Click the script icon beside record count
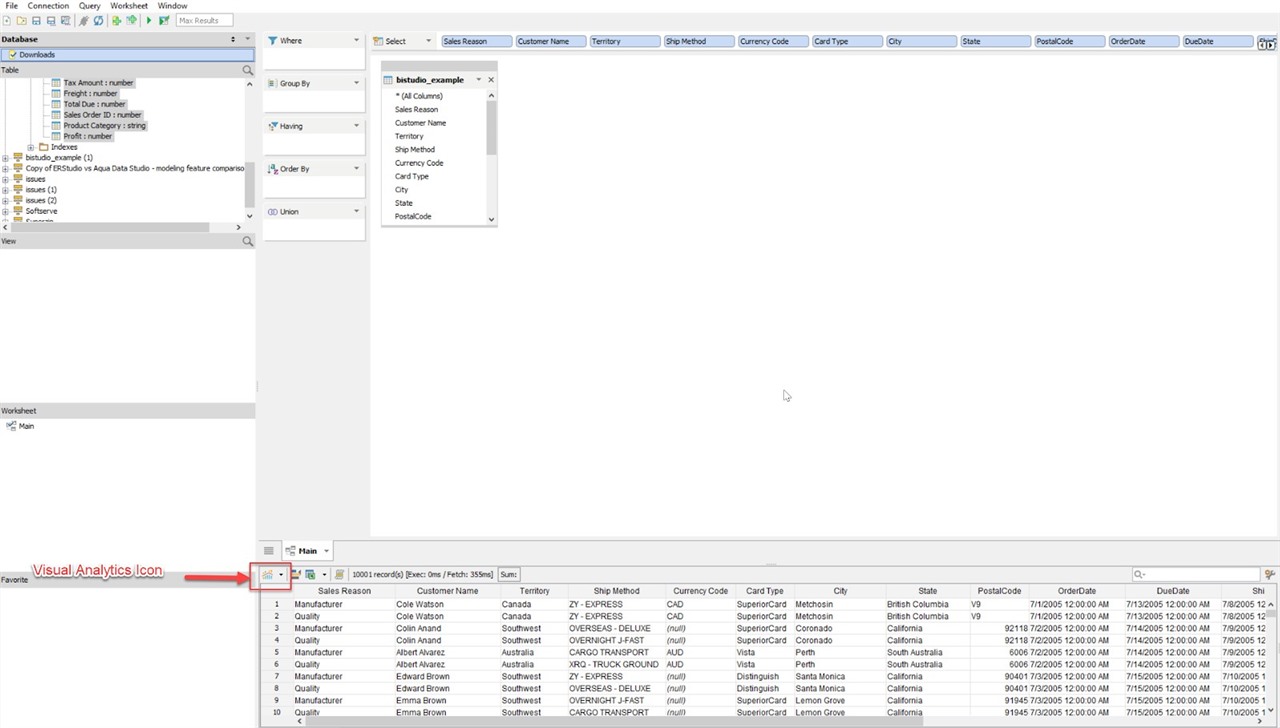The width and height of the screenshot is (1280, 728). point(339,574)
